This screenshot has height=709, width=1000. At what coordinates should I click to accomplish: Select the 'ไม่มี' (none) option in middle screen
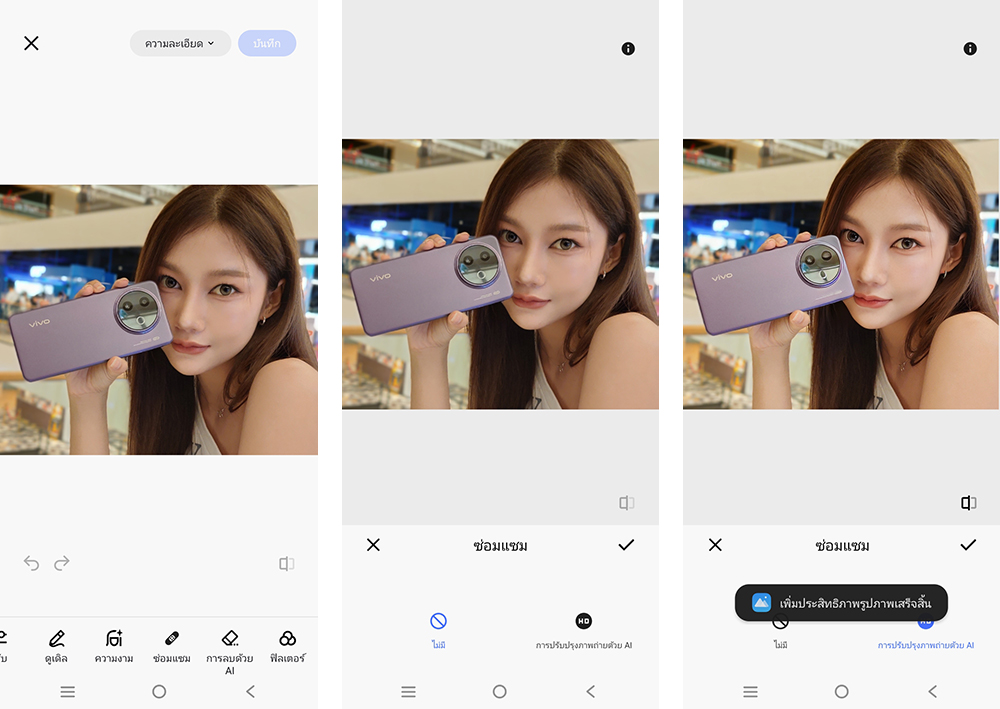click(438, 630)
